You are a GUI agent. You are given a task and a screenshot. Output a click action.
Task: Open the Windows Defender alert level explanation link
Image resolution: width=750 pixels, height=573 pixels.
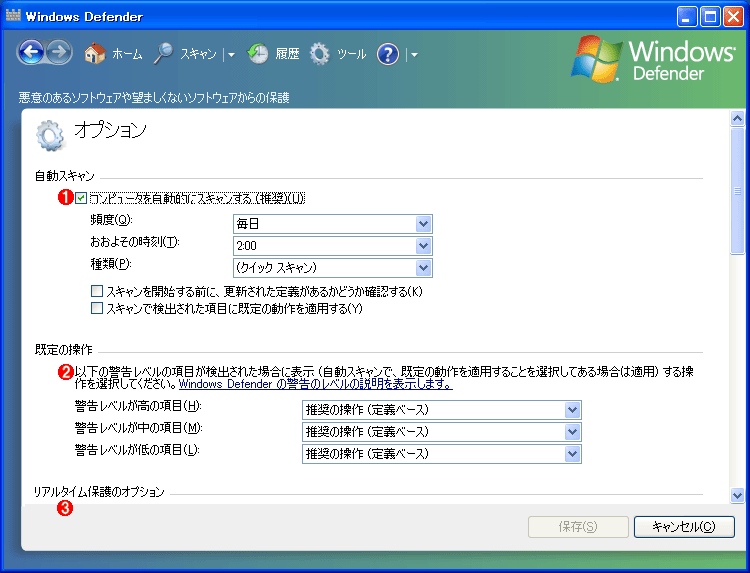coord(316,384)
